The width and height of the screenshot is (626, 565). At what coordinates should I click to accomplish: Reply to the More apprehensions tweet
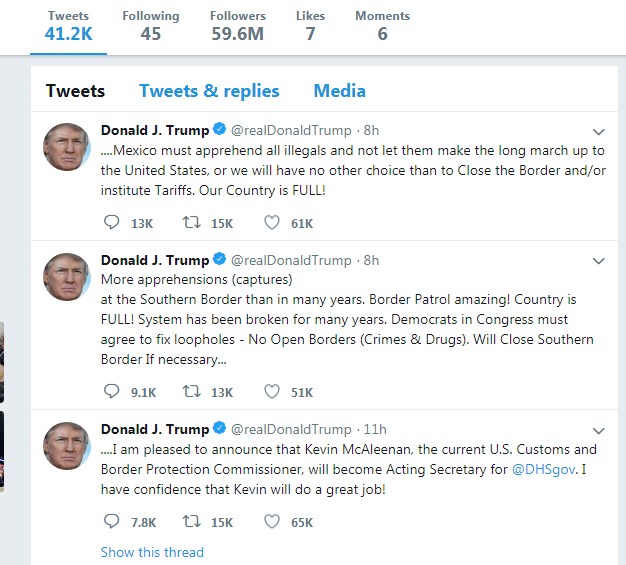112,392
